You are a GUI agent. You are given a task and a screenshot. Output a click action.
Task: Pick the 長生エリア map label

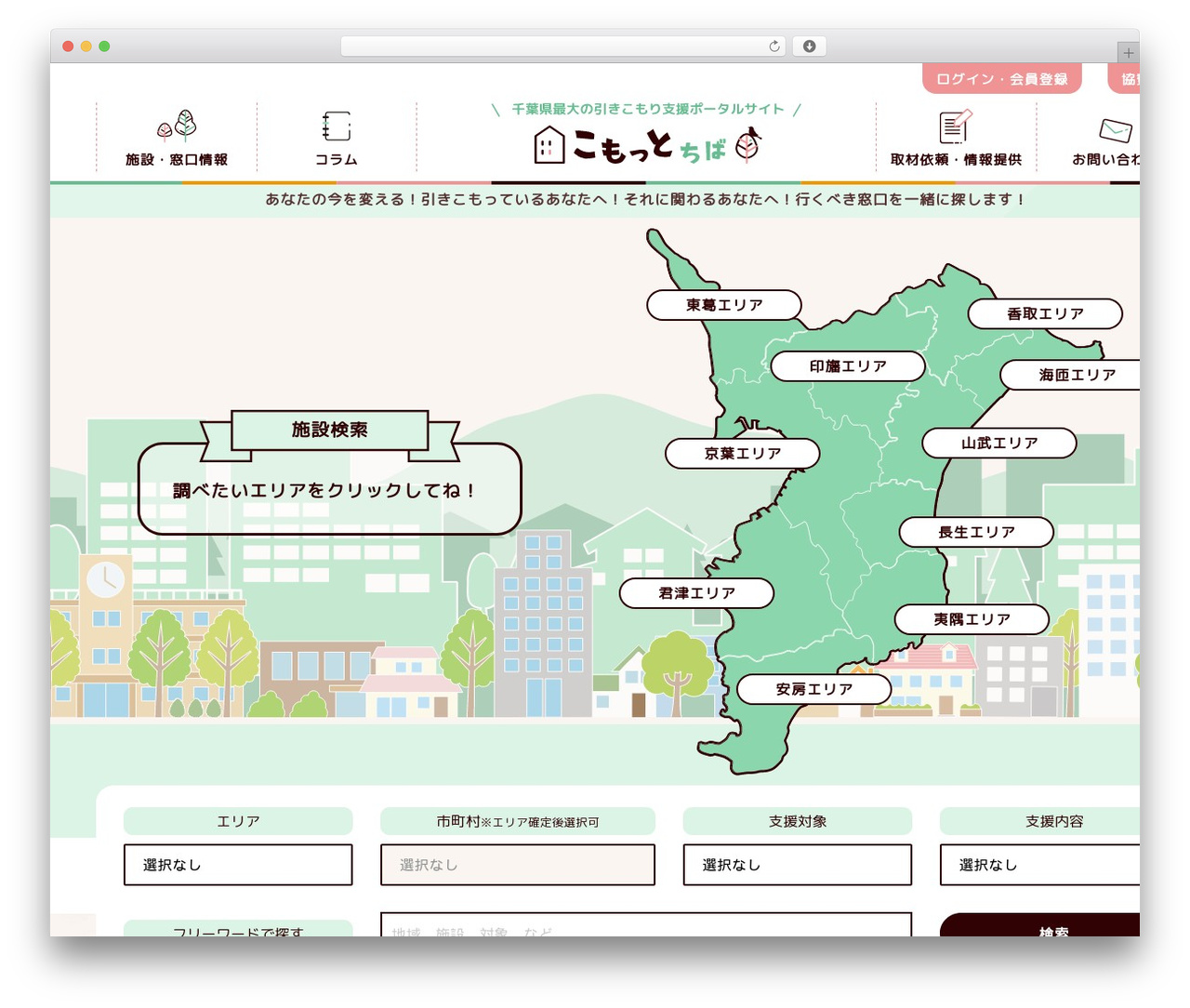pos(976,532)
